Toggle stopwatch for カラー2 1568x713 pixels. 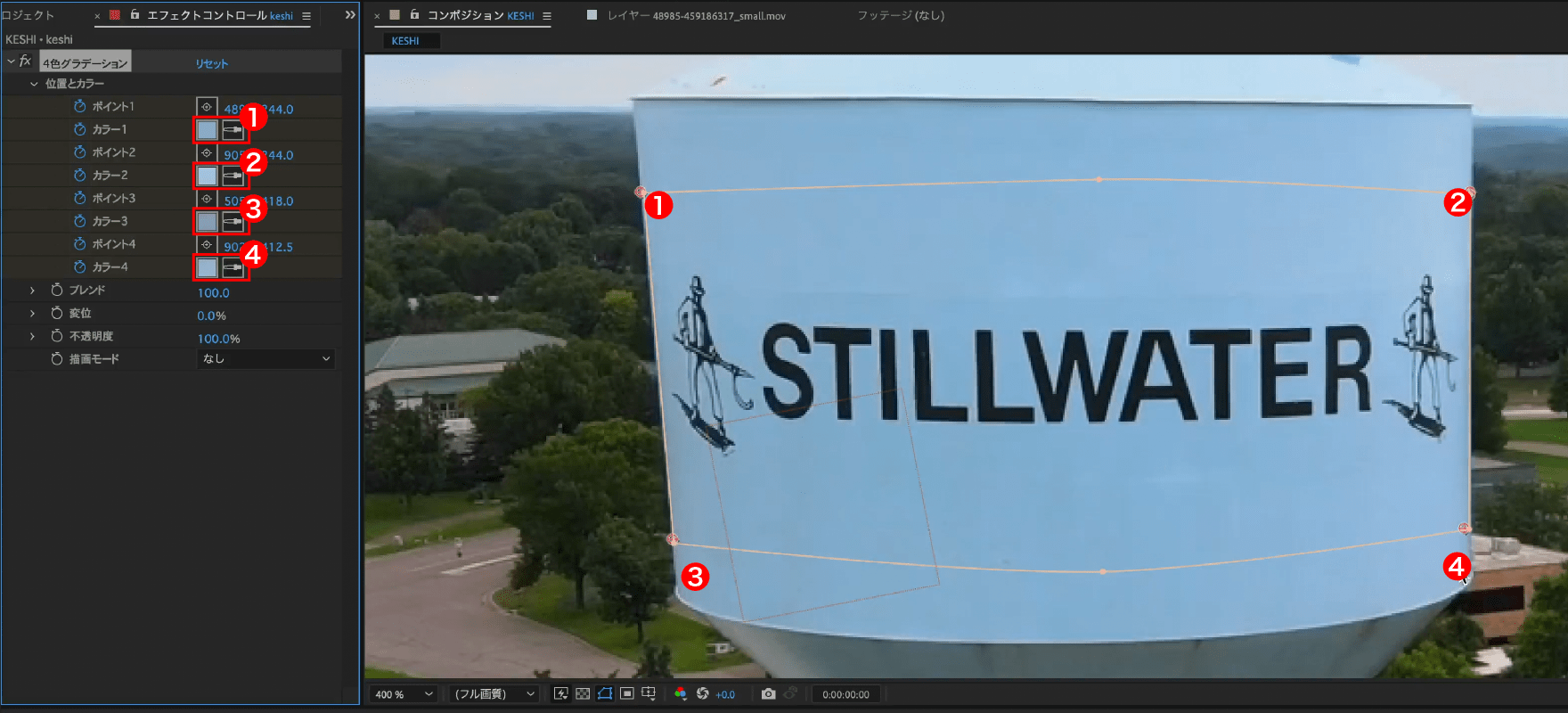pyautogui.click(x=80, y=176)
